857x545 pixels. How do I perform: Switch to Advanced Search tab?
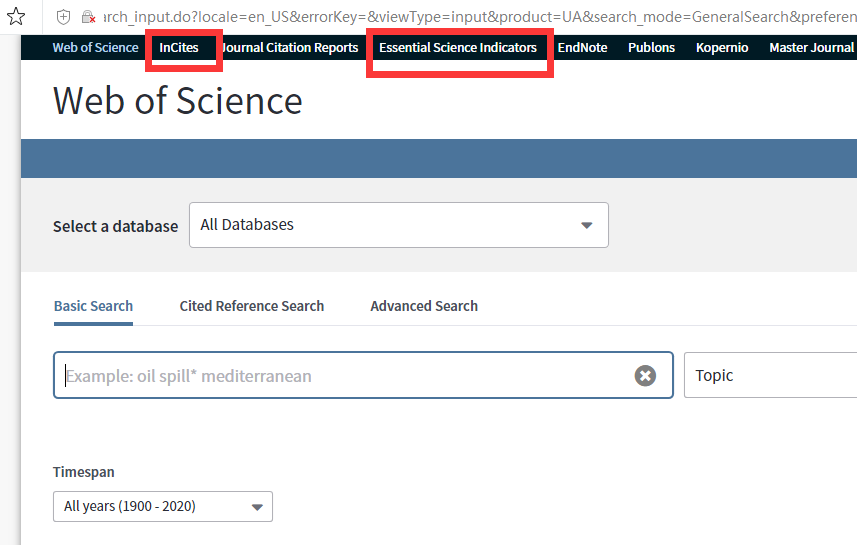coord(424,306)
